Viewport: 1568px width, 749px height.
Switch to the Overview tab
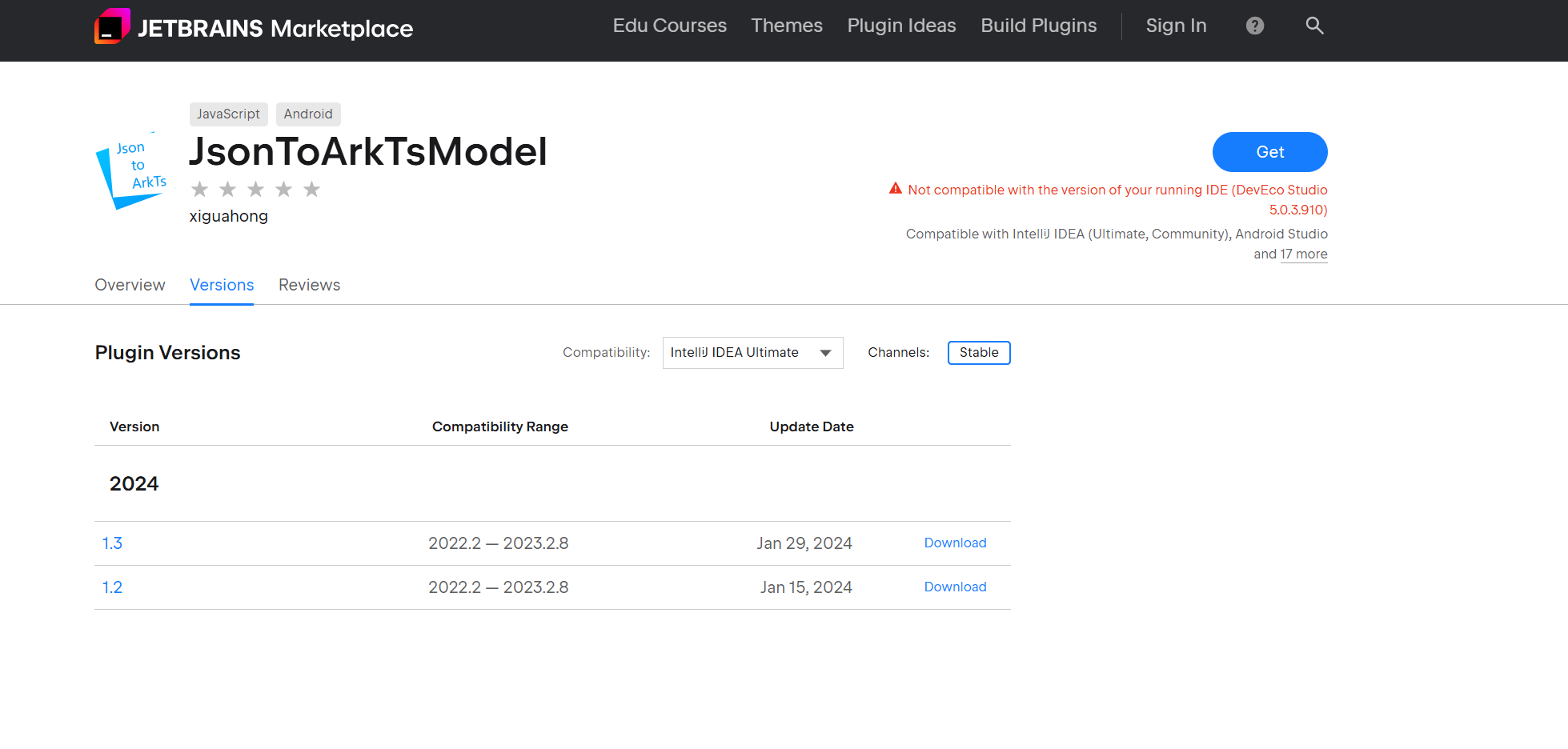pos(130,285)
